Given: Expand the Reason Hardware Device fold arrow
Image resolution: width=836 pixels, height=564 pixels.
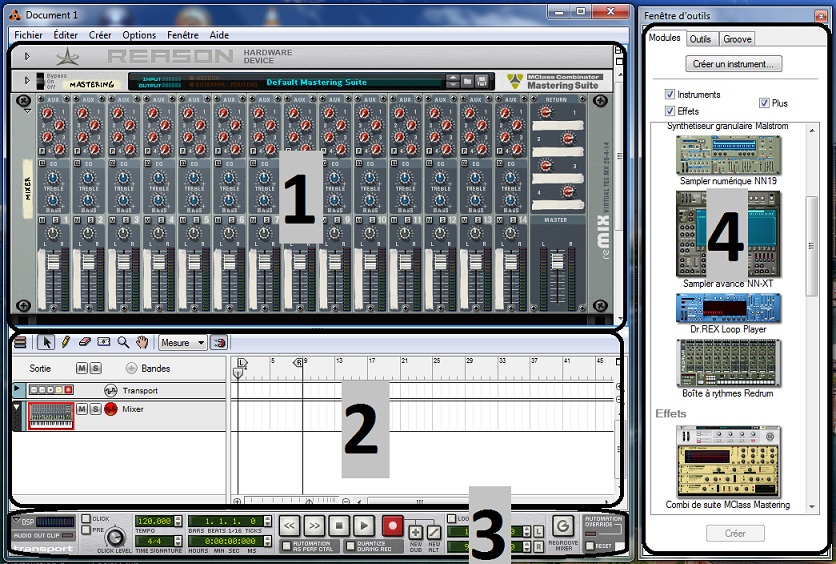Looking at the screenshot, I should (27, 56).
